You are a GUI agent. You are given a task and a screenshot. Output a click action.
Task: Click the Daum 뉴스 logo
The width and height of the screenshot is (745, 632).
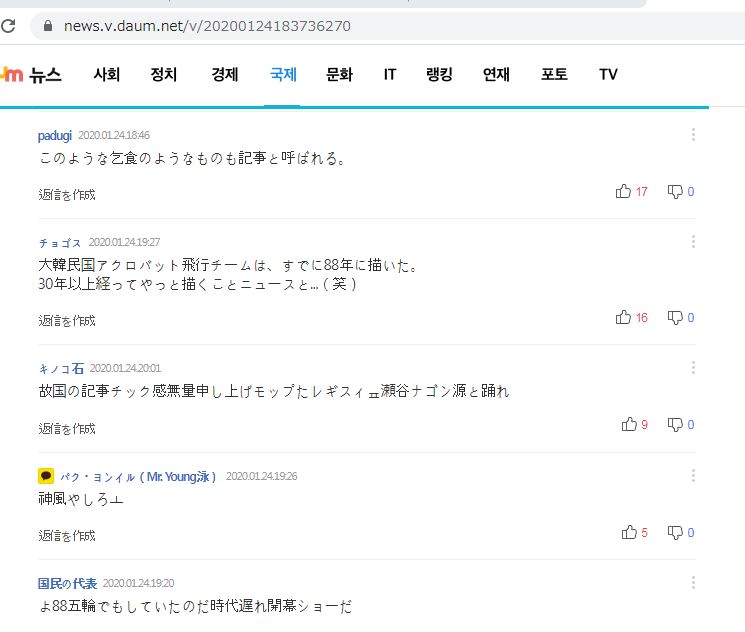(32, 75)
